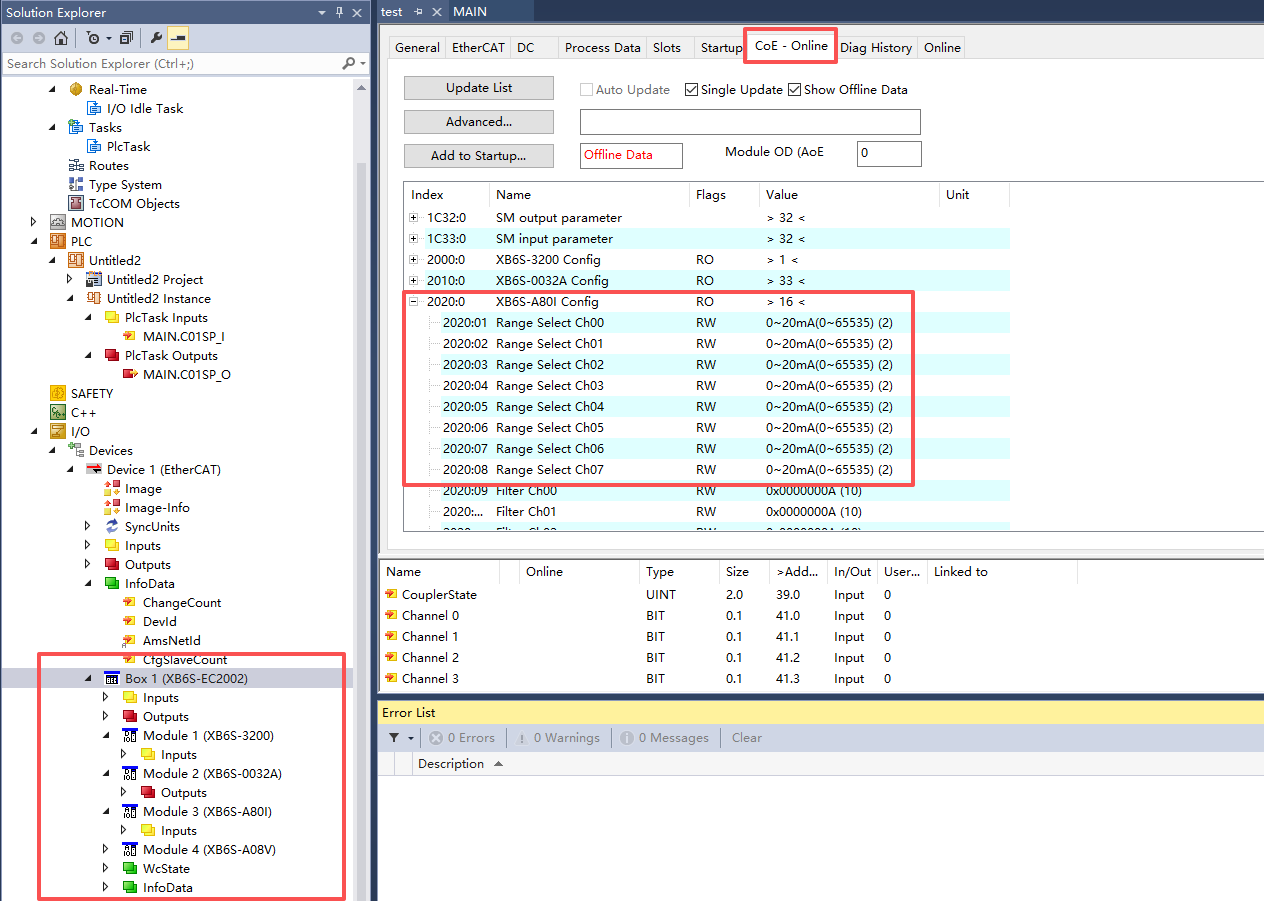
Task: Toggle the Auto Update checkbox
Action: [x=587, y=90]
